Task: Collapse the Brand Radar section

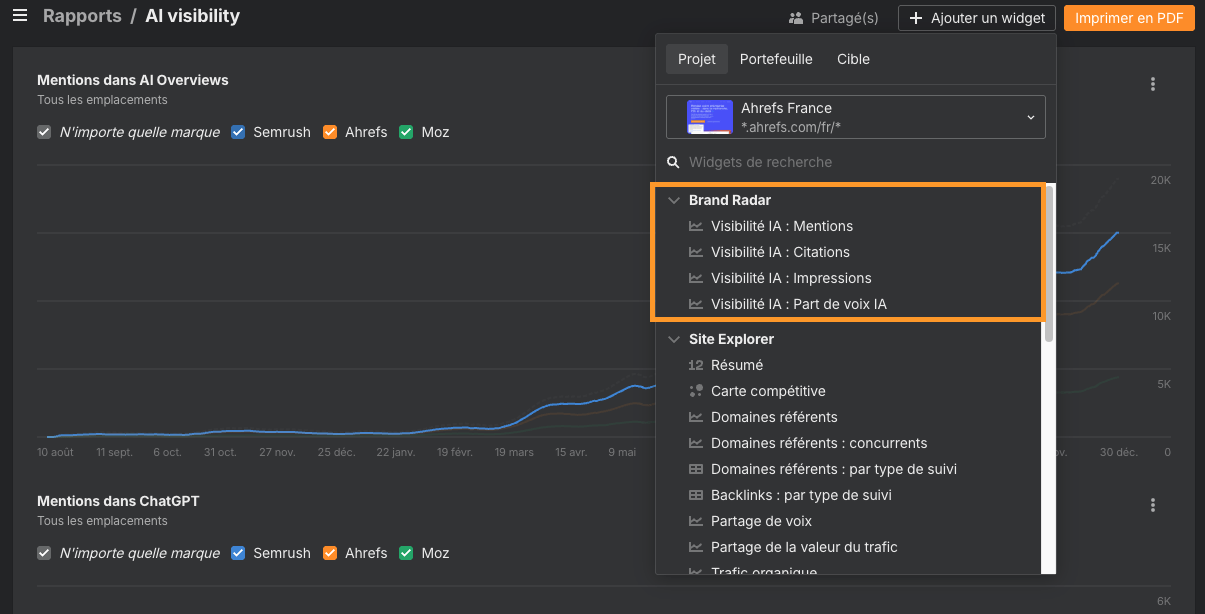Action: [x=674, y=200]
